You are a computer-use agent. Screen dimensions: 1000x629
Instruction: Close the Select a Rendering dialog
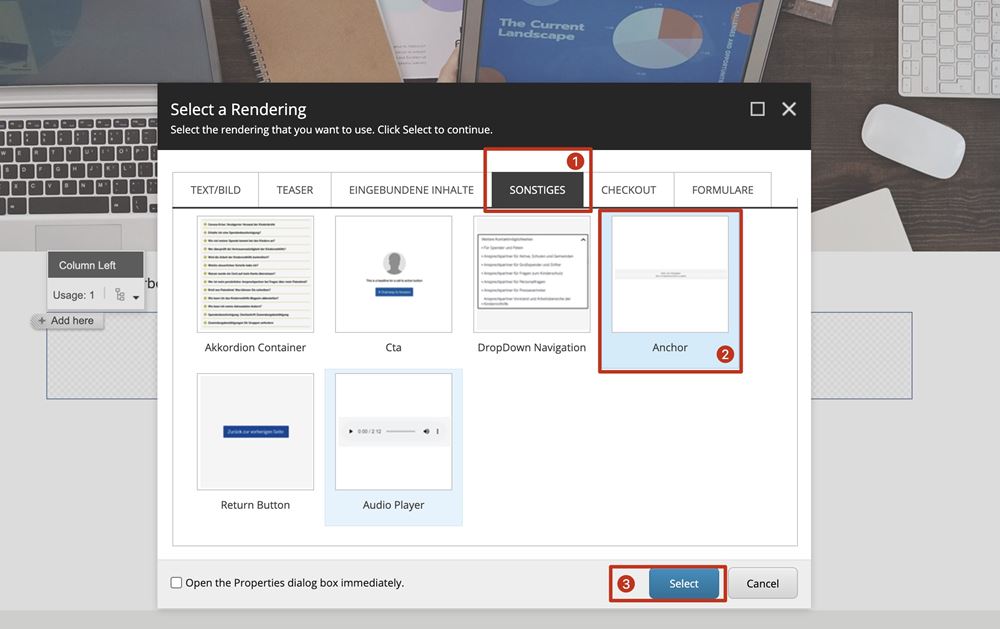pyautogui.click(x=789, y=109)
